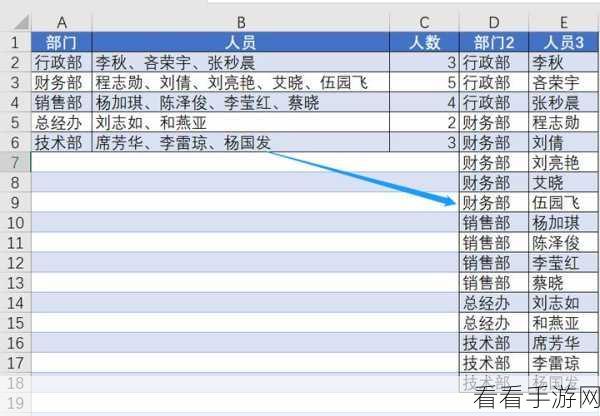This screenshot has width=600, height=416.
Task: Select cell E8 containing 艾晓
Action: [x=564, y=183]
